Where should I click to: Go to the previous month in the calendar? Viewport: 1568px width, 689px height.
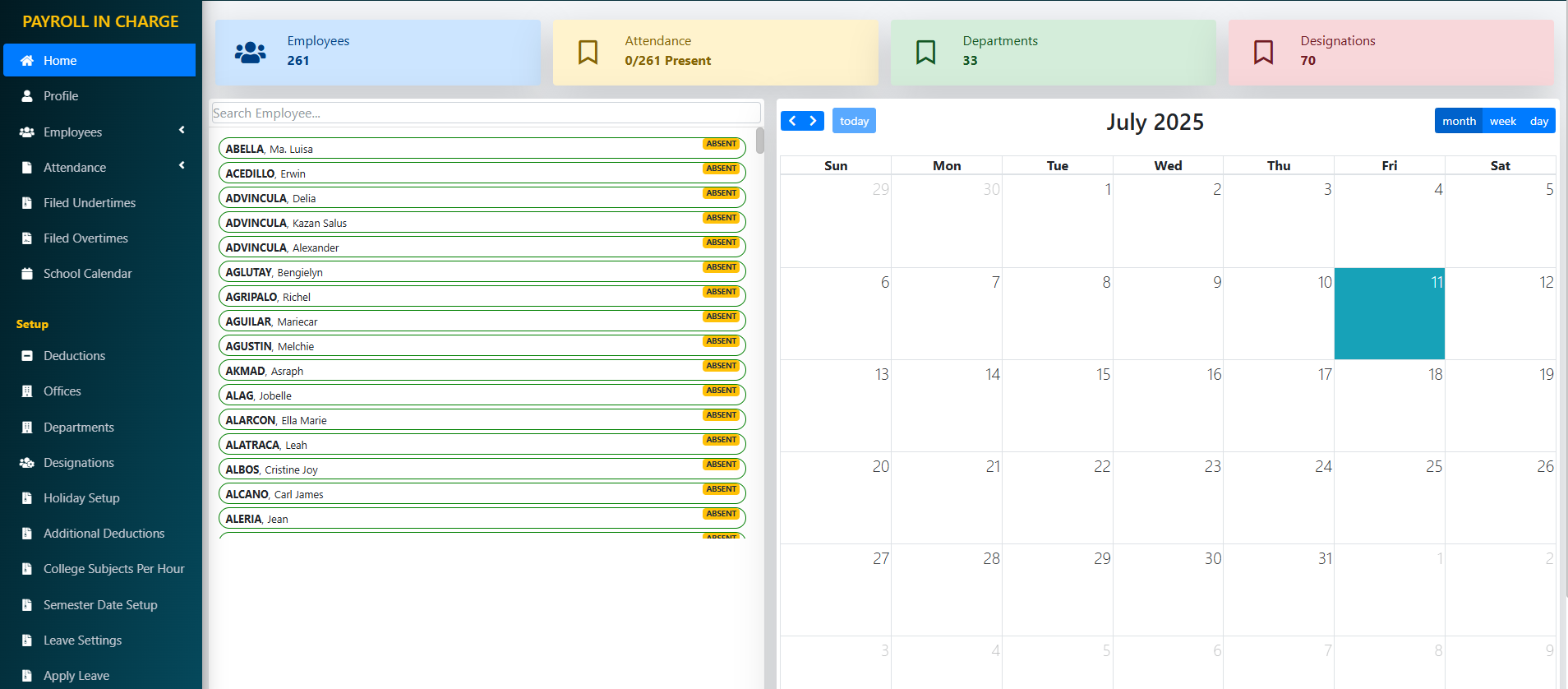(792, 121)
